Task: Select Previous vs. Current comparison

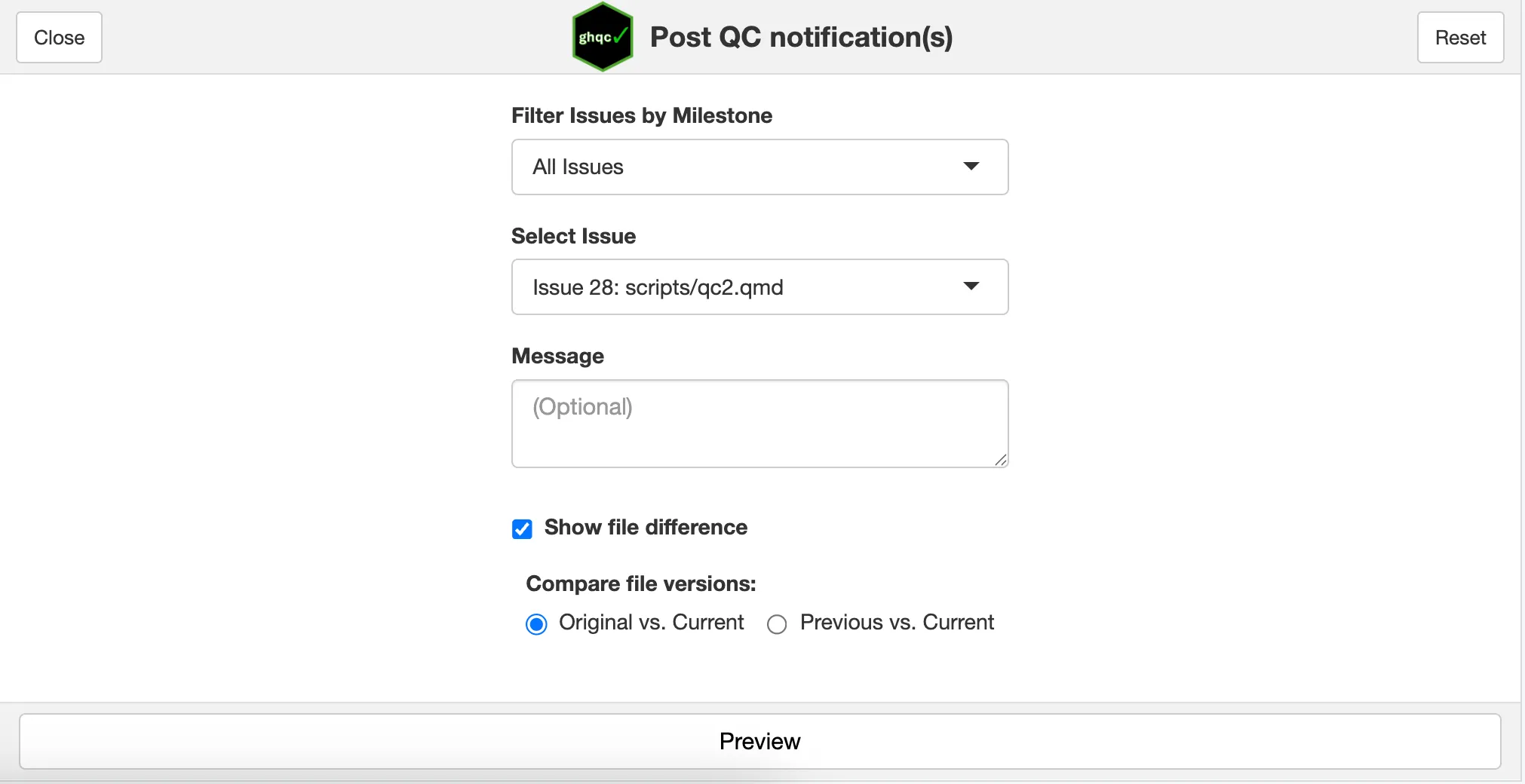Action: click(776, 624)
